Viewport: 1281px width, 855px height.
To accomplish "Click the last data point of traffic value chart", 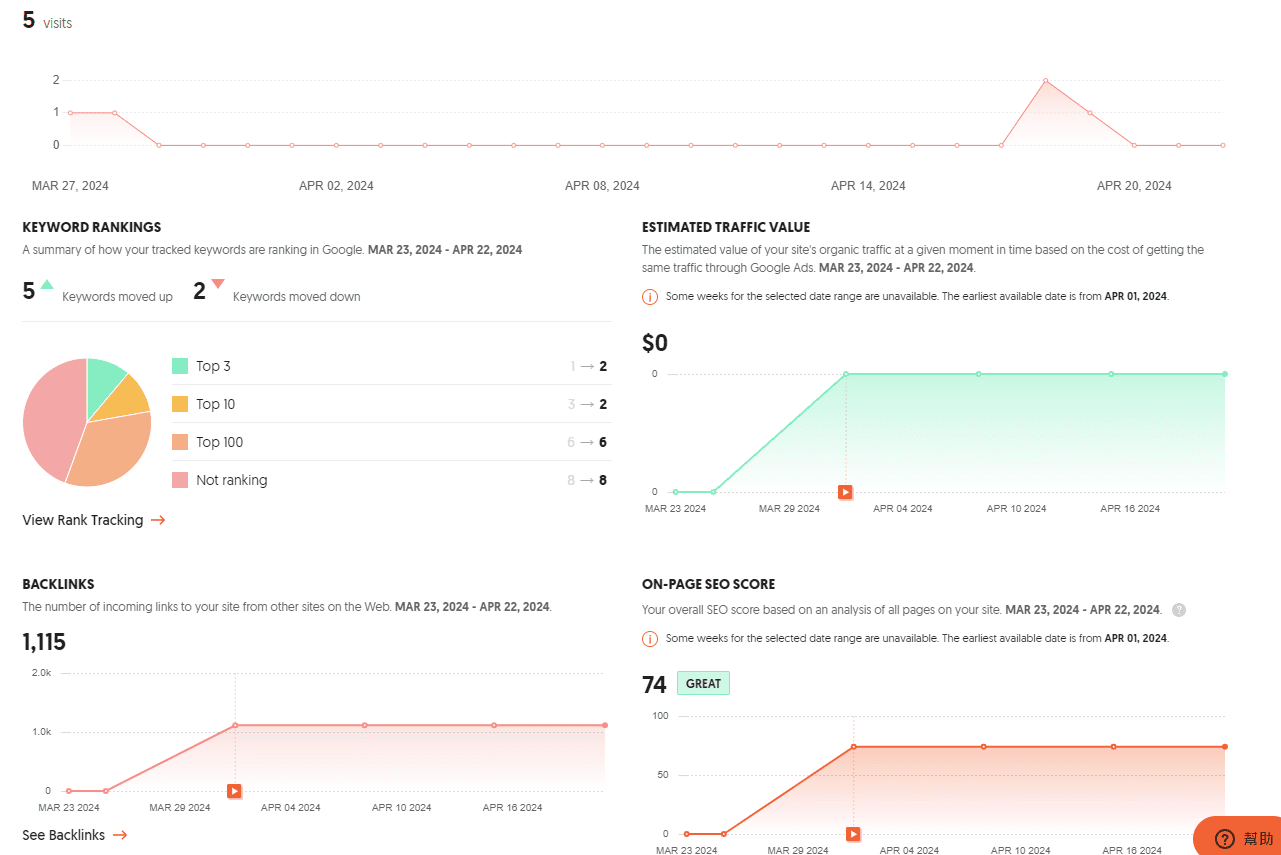I will tap(1225, 374).
